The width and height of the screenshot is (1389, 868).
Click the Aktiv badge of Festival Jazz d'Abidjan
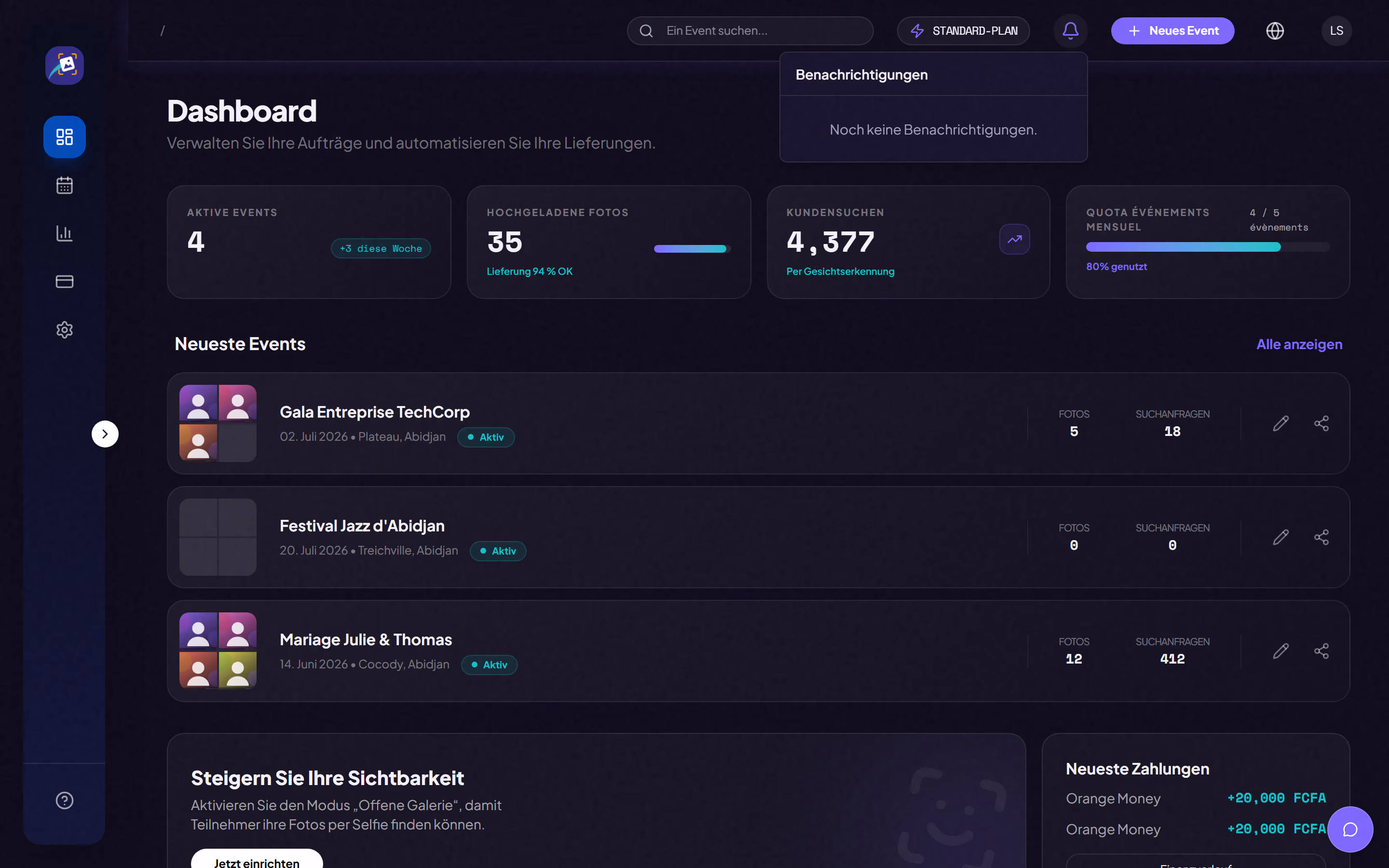tap(498, 551)
